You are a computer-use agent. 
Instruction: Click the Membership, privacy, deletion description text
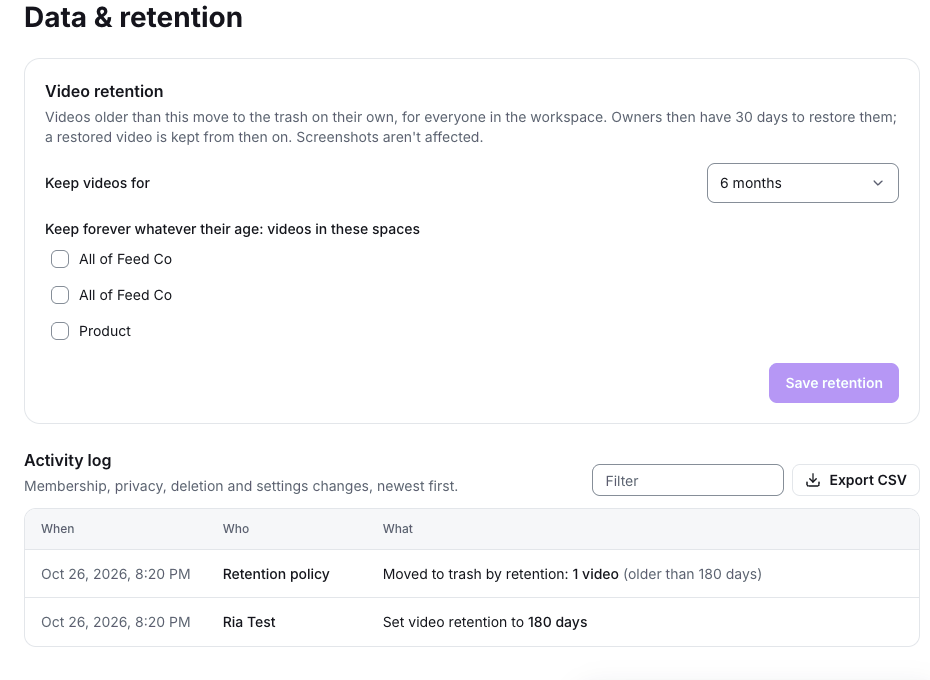(x=241, y=486)
